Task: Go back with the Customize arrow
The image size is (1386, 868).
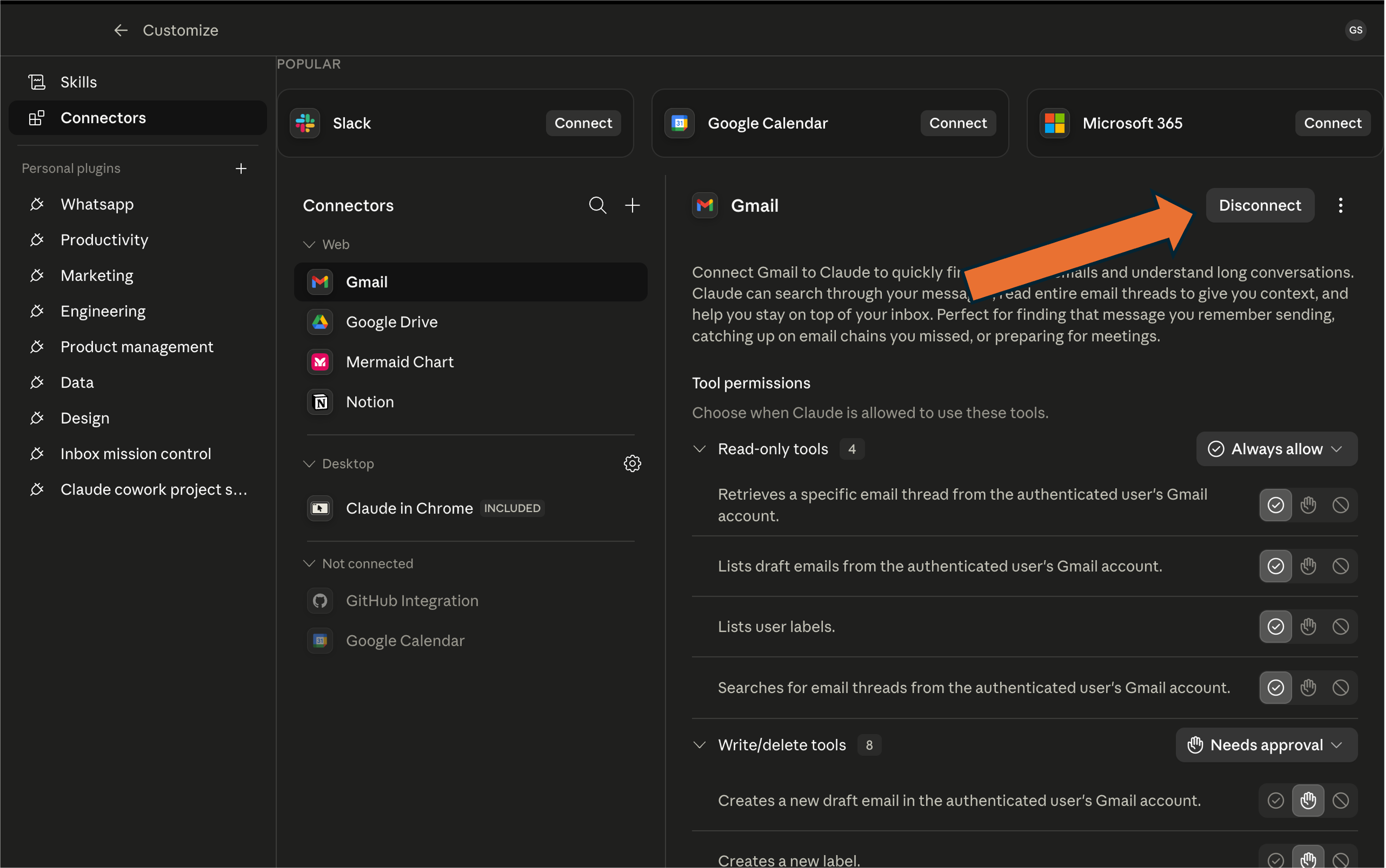Action: tap(120, 30)
